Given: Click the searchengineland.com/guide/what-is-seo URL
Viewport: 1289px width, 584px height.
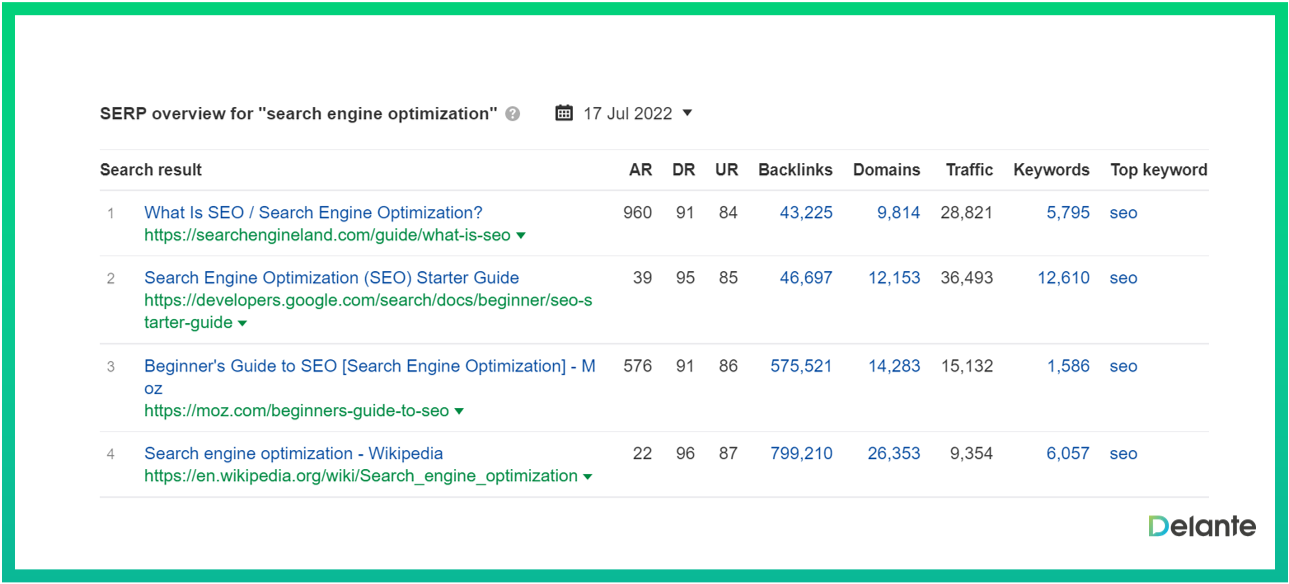Looking at the screenshot, I should point(327,236).
